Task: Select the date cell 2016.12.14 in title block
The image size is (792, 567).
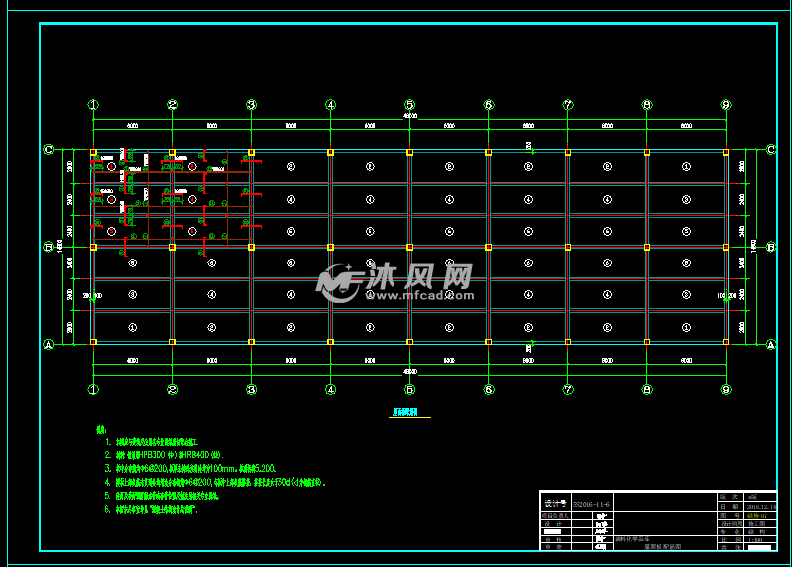Action: pos(760,507)
